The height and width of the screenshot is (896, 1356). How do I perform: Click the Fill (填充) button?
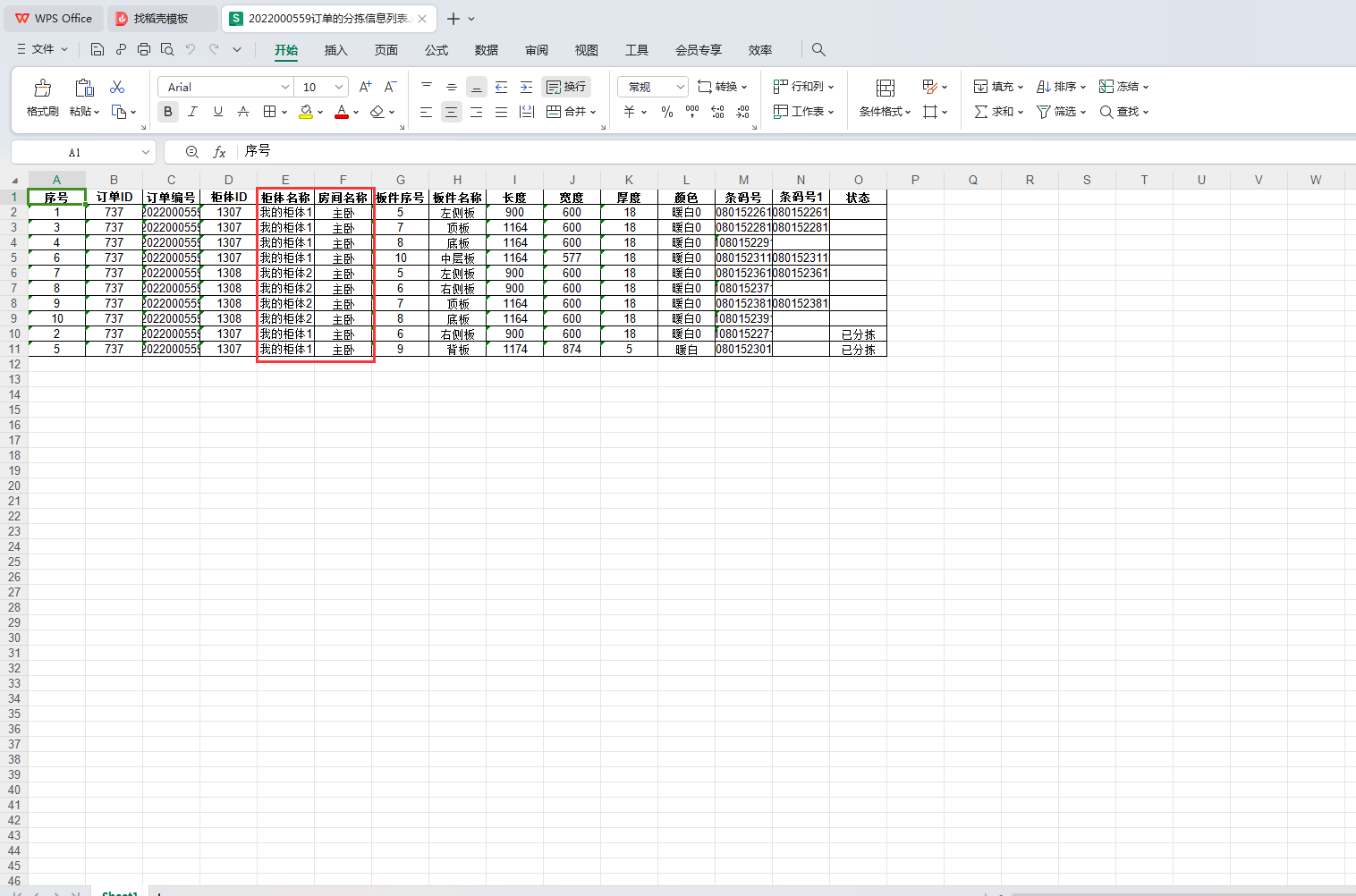point(999,87)
